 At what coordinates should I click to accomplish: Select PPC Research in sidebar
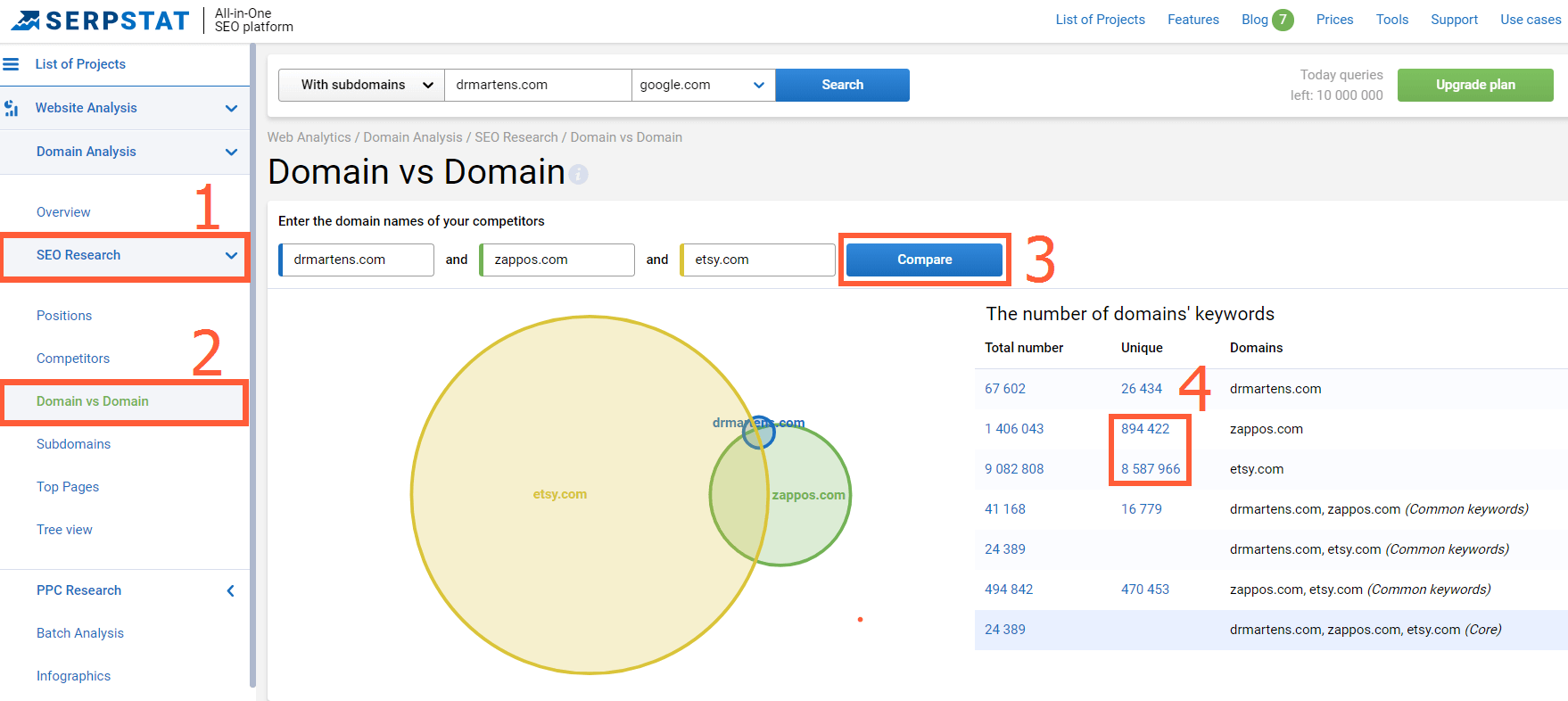point(78,590)
